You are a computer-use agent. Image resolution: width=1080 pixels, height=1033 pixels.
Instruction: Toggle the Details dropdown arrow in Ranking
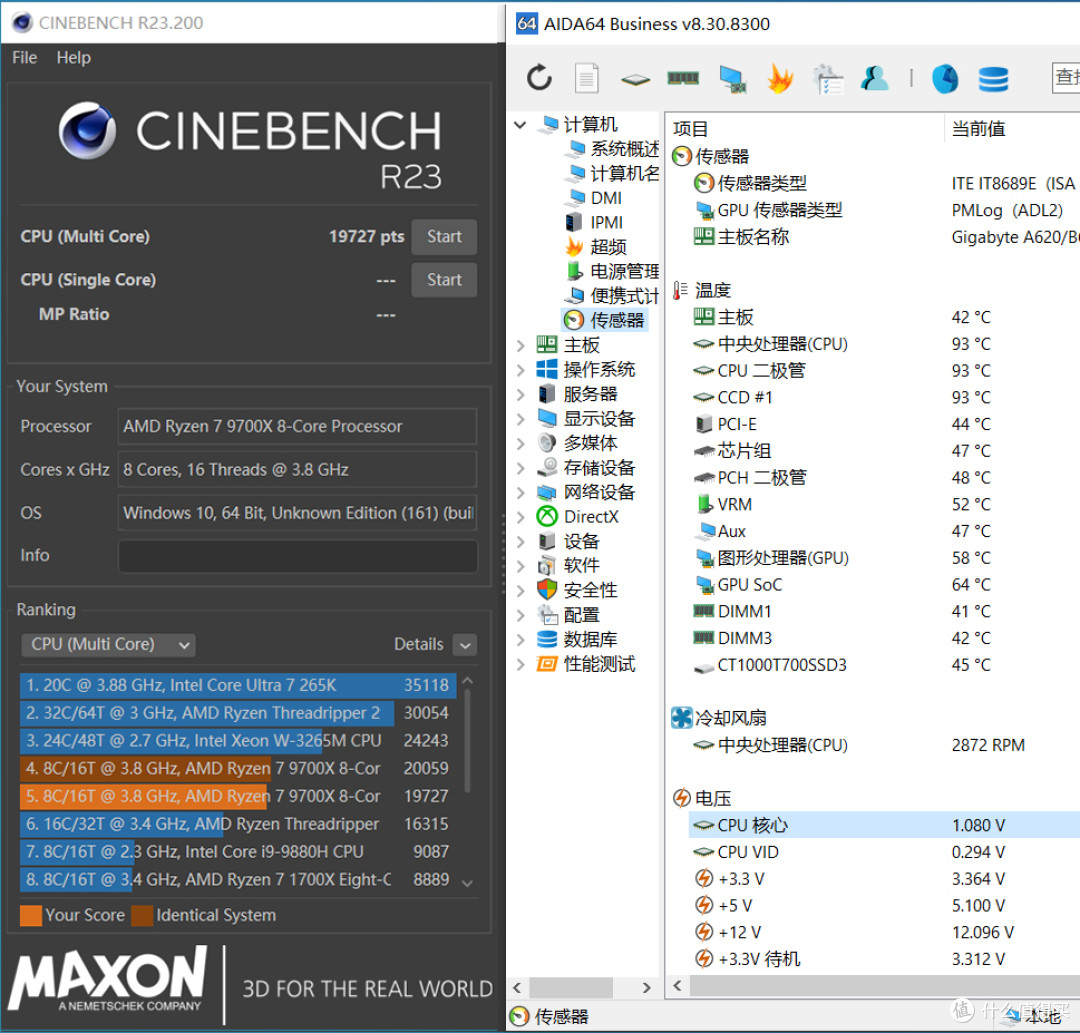coord(465,645)
